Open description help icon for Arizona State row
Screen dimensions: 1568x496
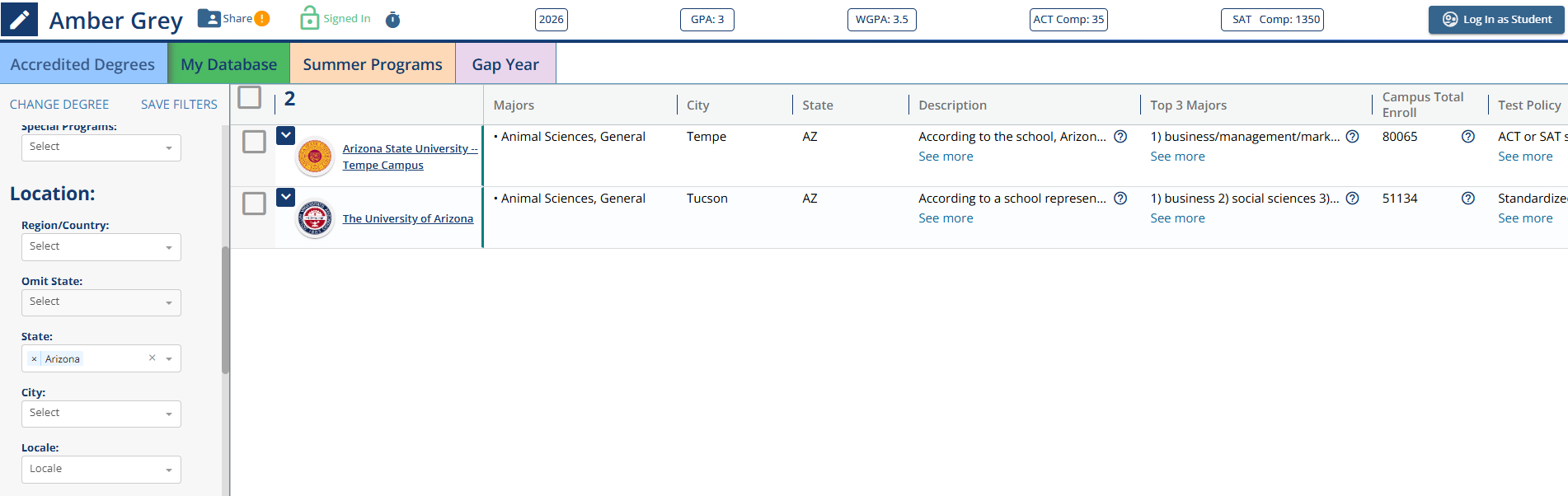point(1120,137)
